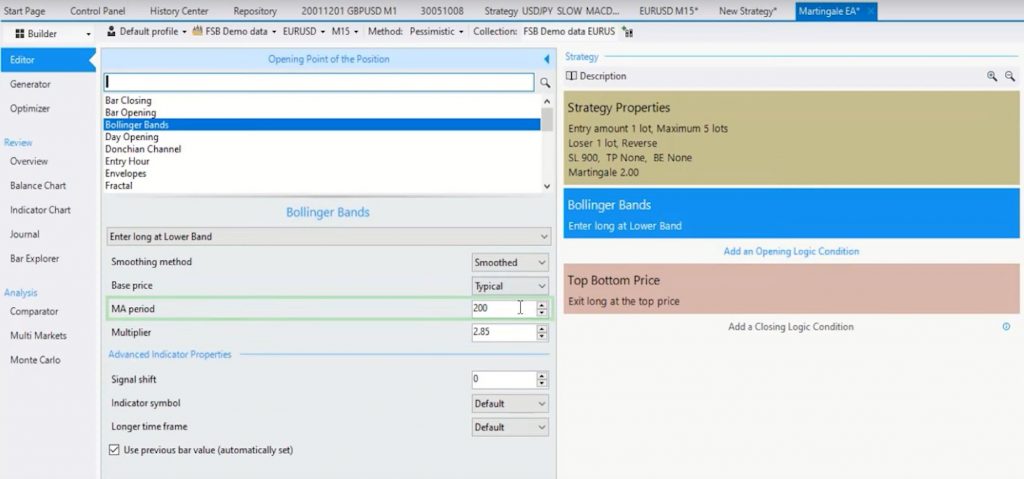
Task: Toggle Use previous bar value checkbox
Action: pyautogui.click(x=113, y=450)
